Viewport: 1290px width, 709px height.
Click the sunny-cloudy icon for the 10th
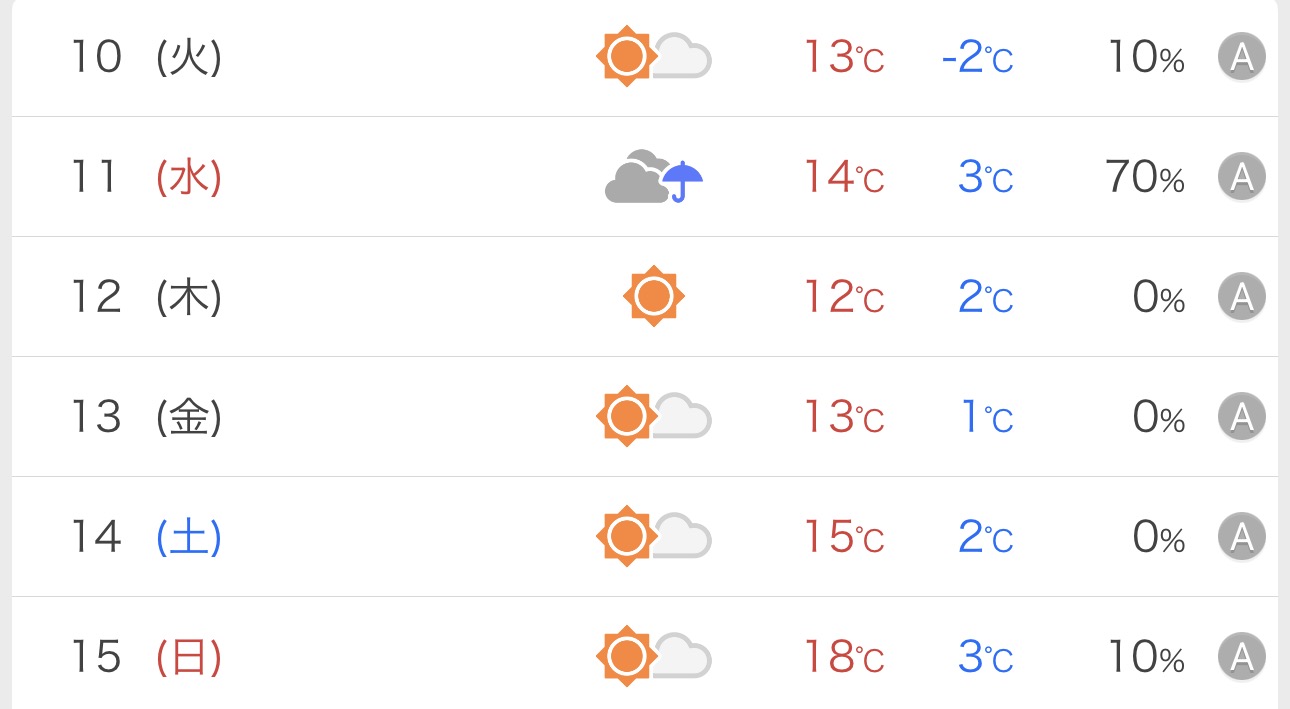click(653, 57)
